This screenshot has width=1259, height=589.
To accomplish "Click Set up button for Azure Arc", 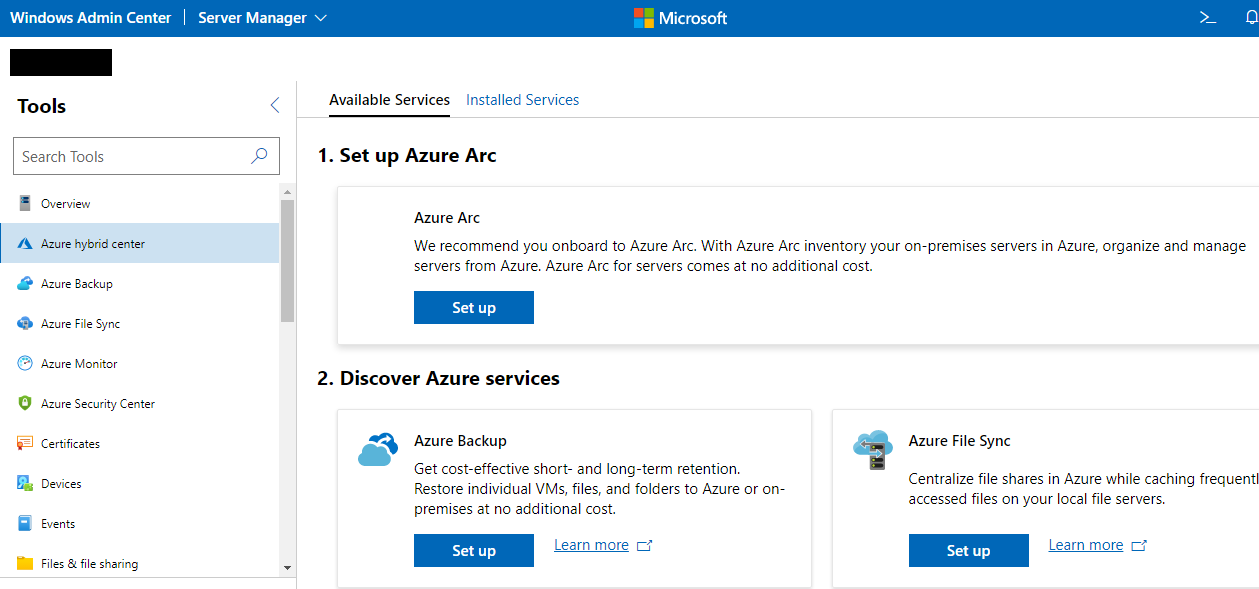I will [x=473, y=308].
